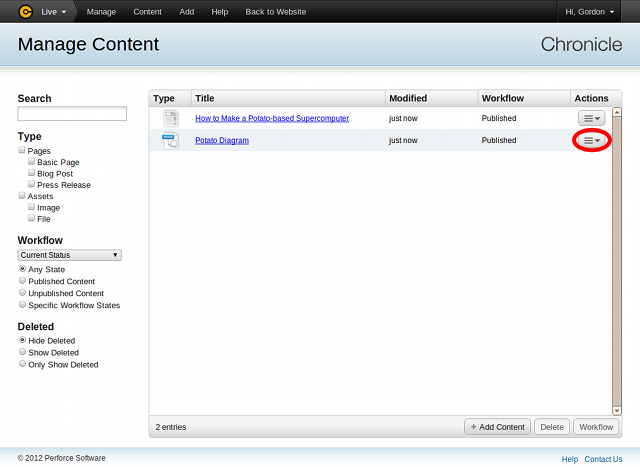The height and width of the screenshot is (467, 640).
Task: Tick the Image asset checkbox
Action: click(32, 208)
